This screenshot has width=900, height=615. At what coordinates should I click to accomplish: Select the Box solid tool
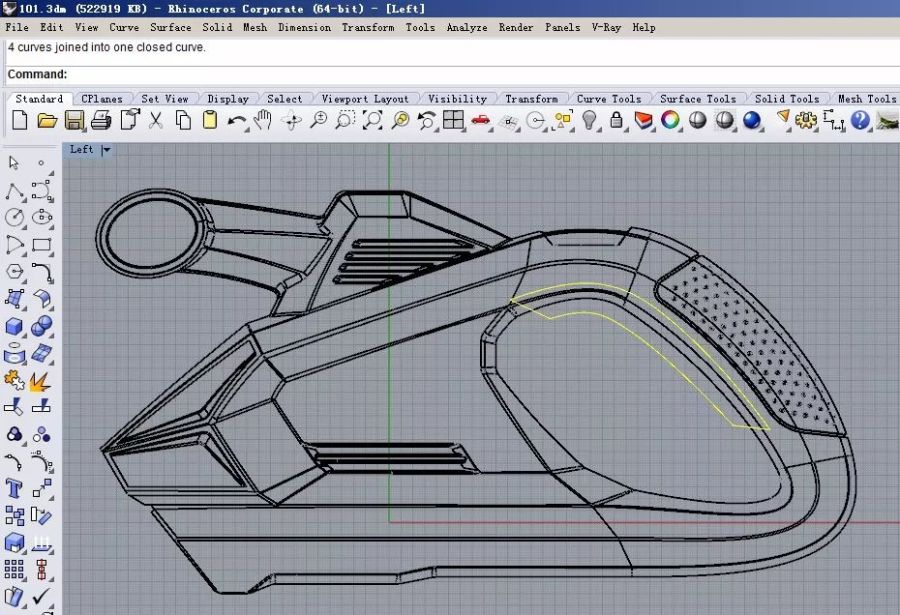tap(15, 326)
